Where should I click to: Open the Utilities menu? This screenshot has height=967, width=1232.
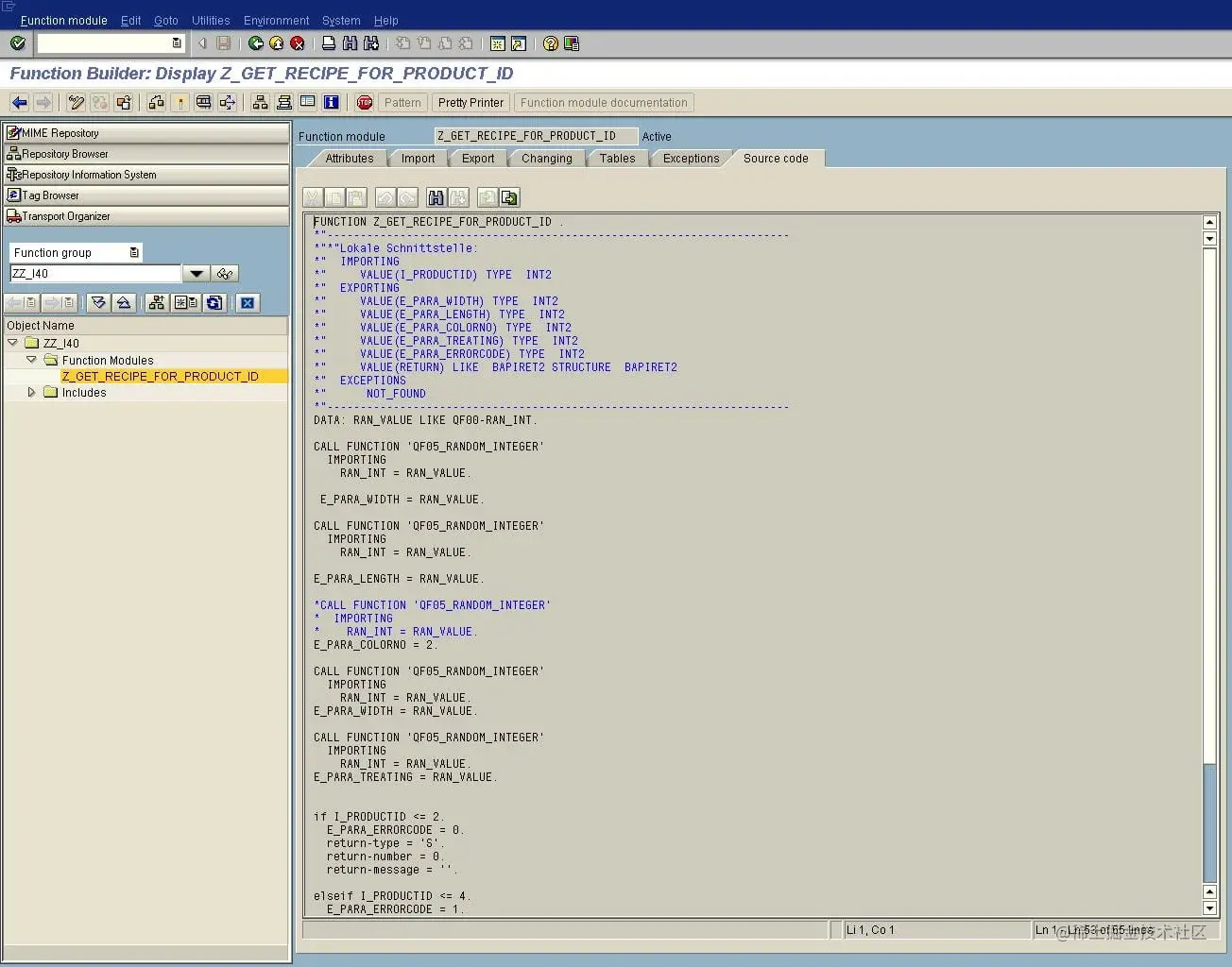coord(210,21)
